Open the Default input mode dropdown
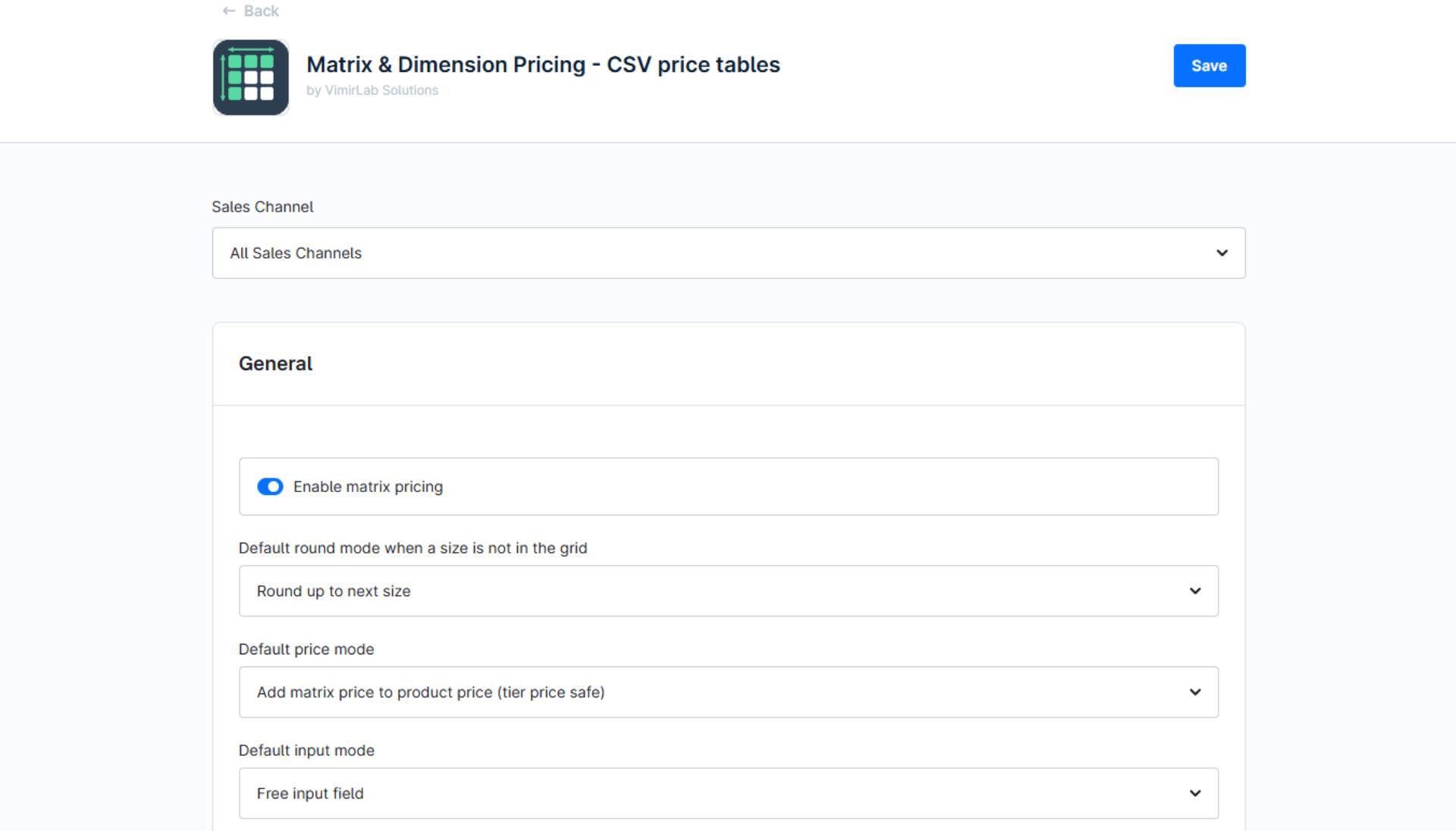The image size is (1456, 831). [728, 793]
